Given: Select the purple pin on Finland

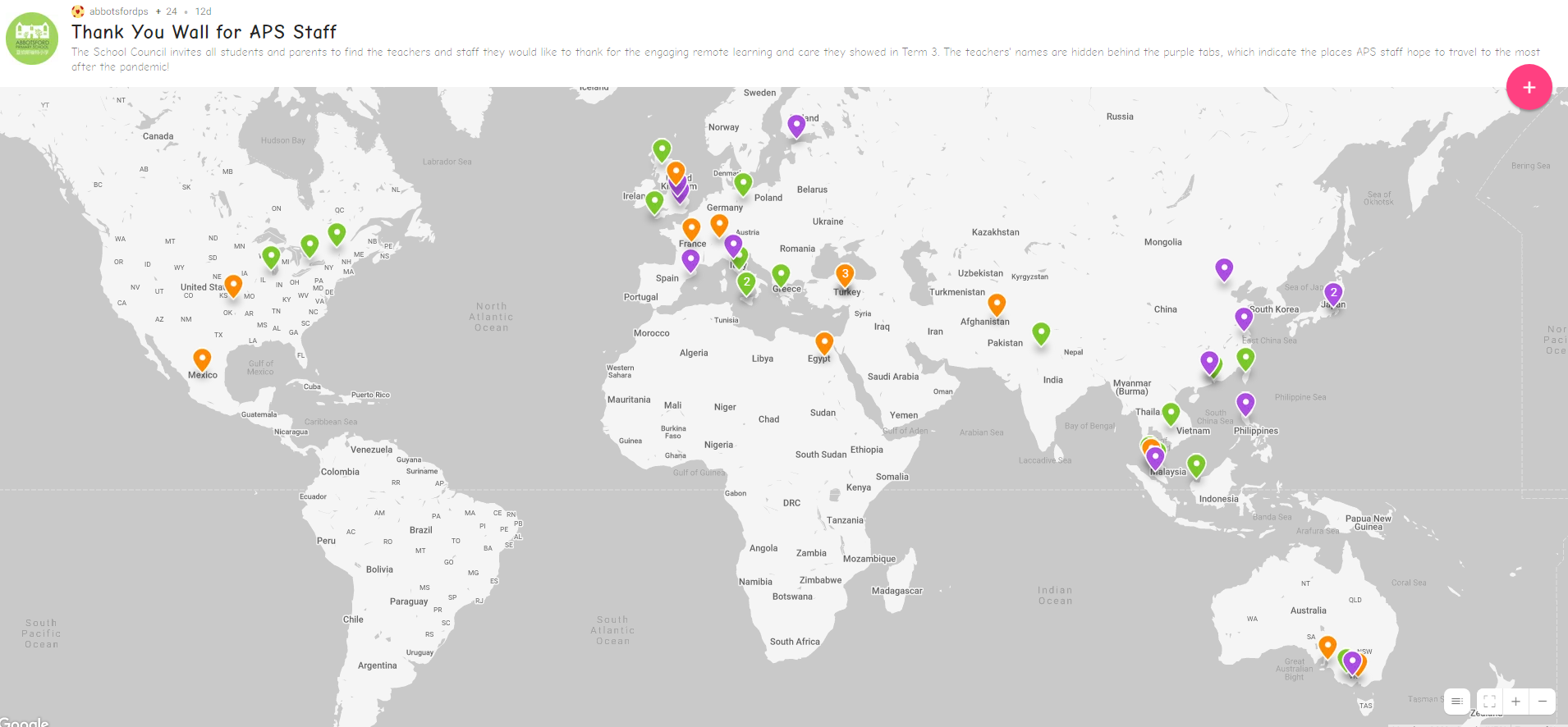Looking at the screenshot, I should [795, 125].
